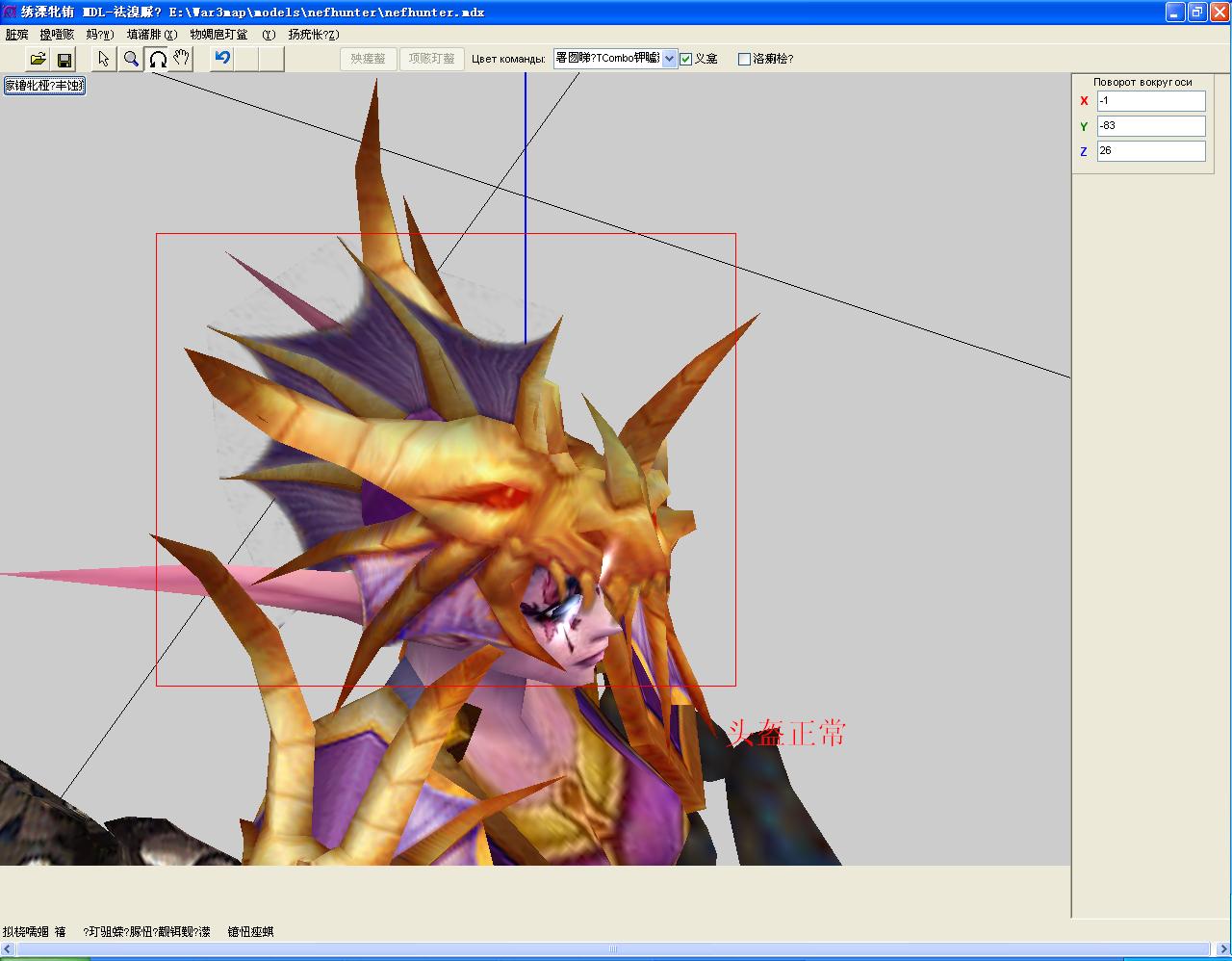Select the magnifier zoom tool
Viewport: 1232px width, 961px height.
pos(131,59)
